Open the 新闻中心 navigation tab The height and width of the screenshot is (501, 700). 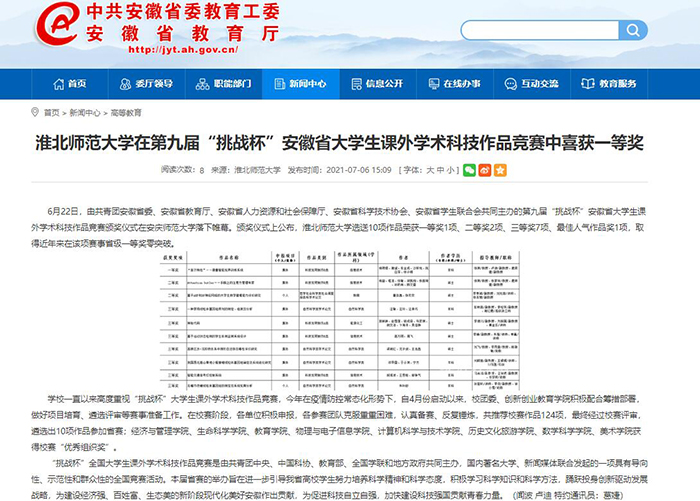[x=301, y=84]
